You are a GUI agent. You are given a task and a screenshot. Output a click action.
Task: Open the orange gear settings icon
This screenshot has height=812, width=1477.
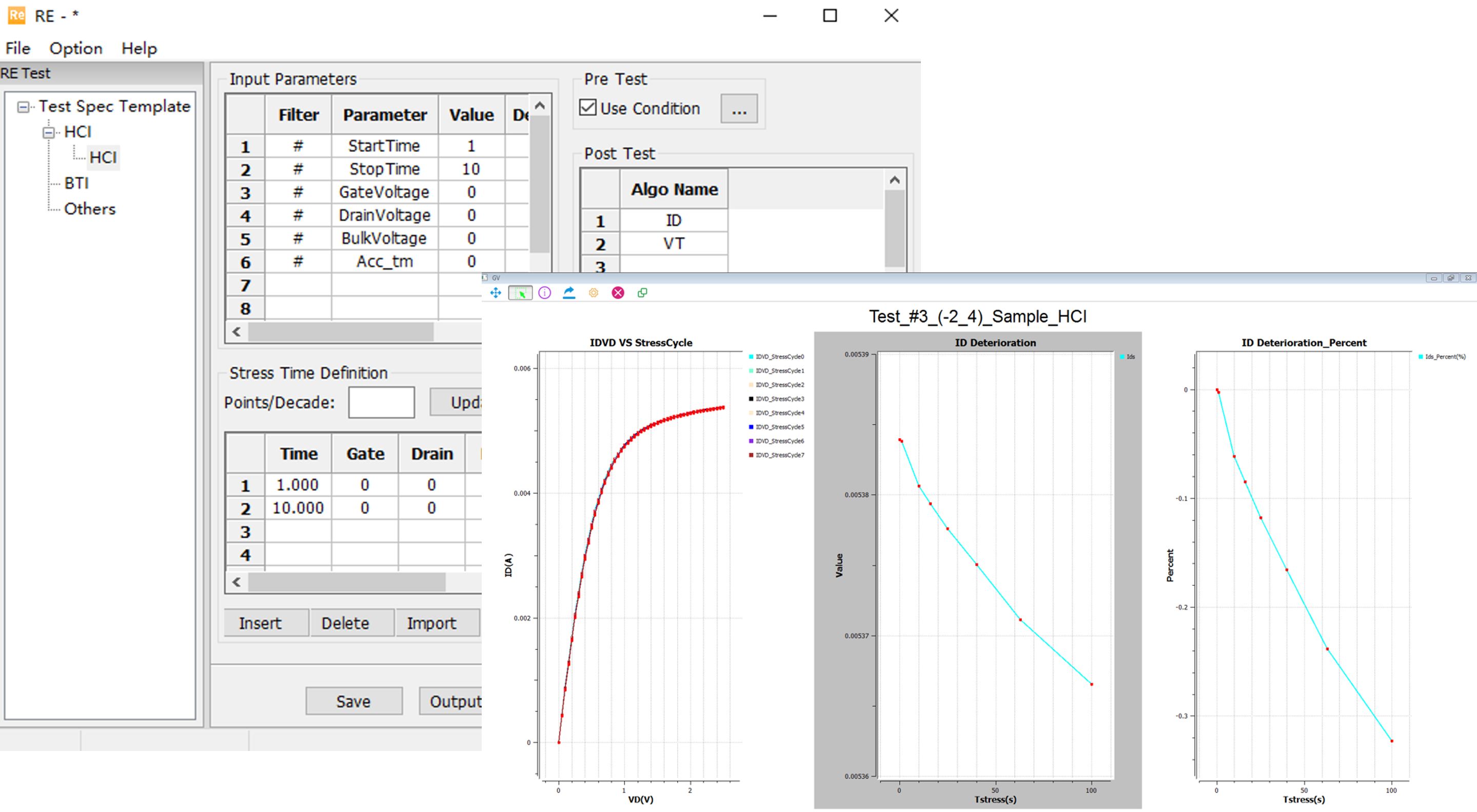coord(594,293)
